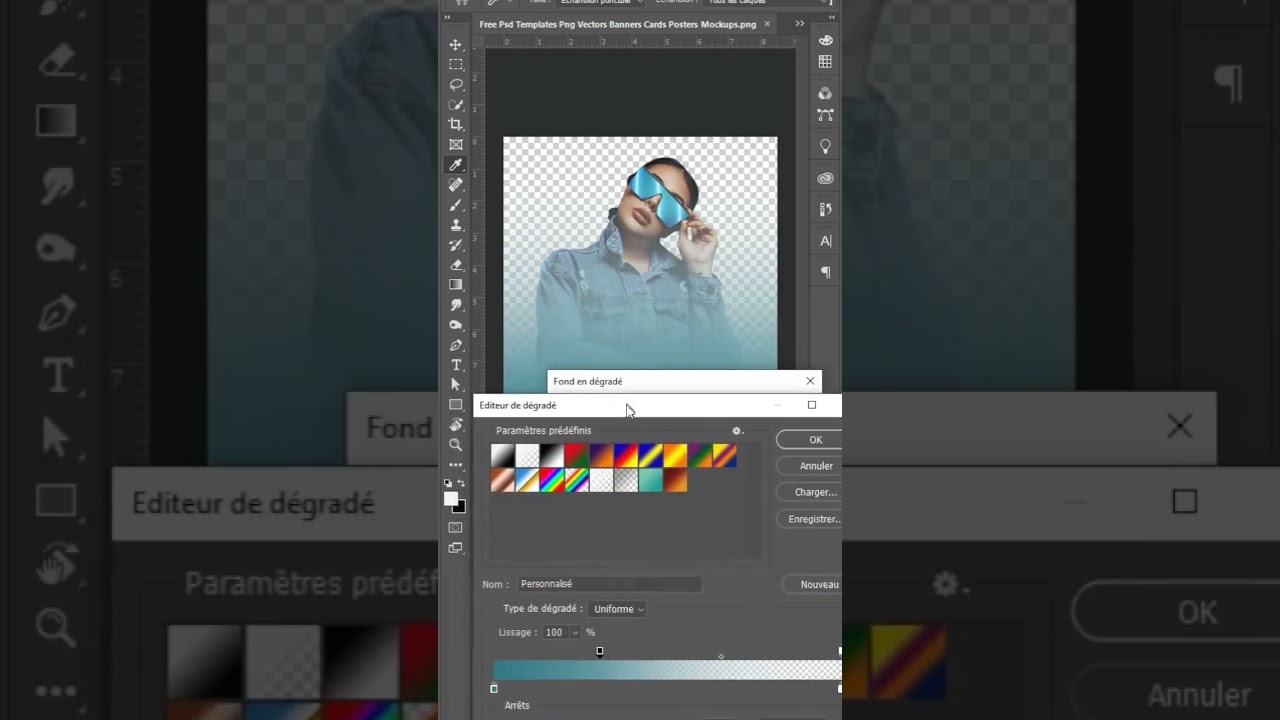
Task: Select the Smudge tool
Action: pos(456,305)
